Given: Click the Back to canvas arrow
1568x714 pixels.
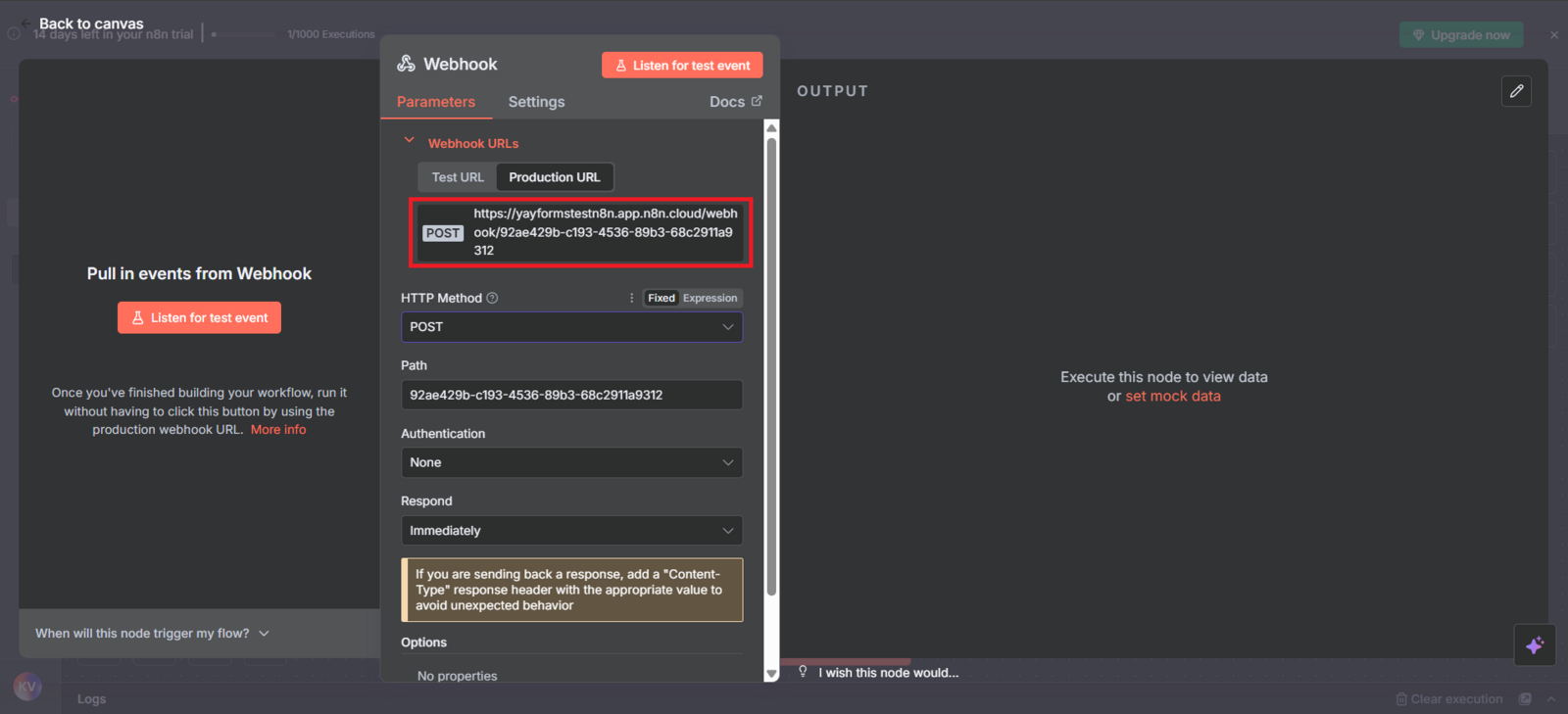Looking at the screenshot, I should 25,23.
